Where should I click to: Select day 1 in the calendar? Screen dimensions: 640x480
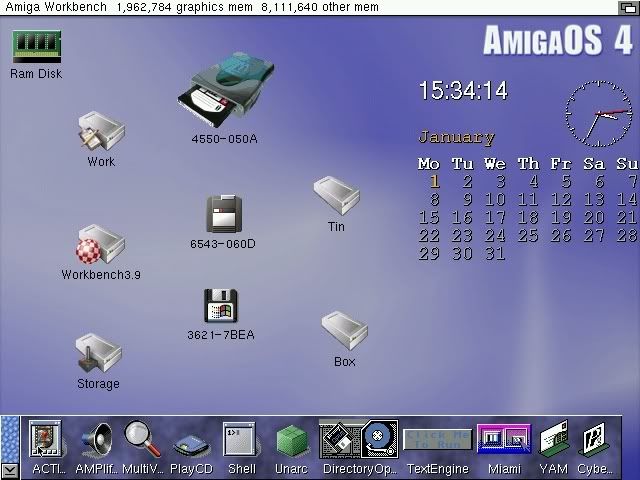(x=435, y=181)
